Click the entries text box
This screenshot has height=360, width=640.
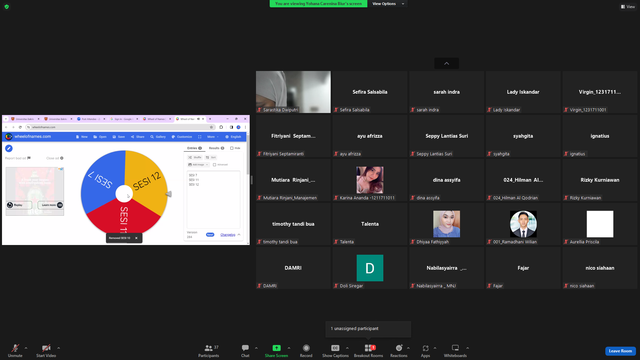click(213, 200)
